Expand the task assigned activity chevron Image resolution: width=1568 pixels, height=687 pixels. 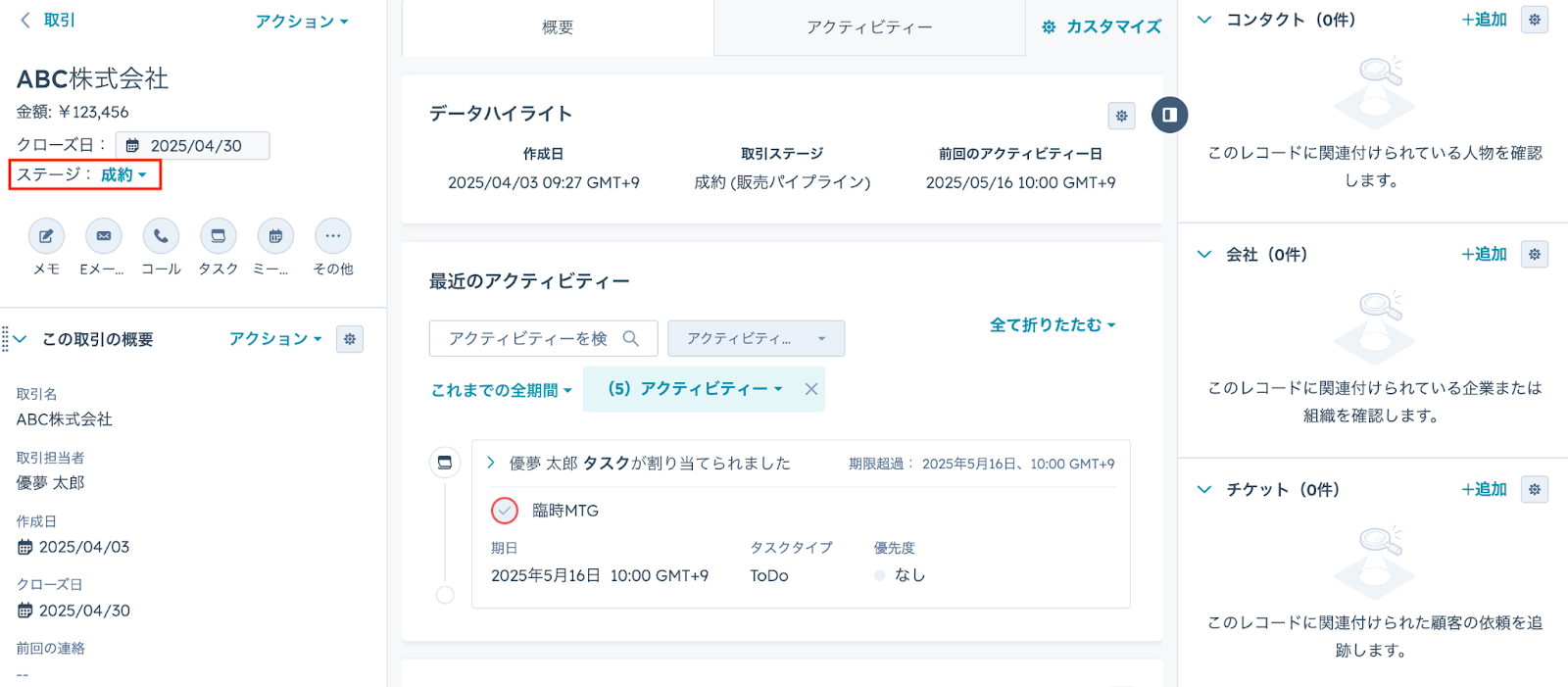click(491, 463)
